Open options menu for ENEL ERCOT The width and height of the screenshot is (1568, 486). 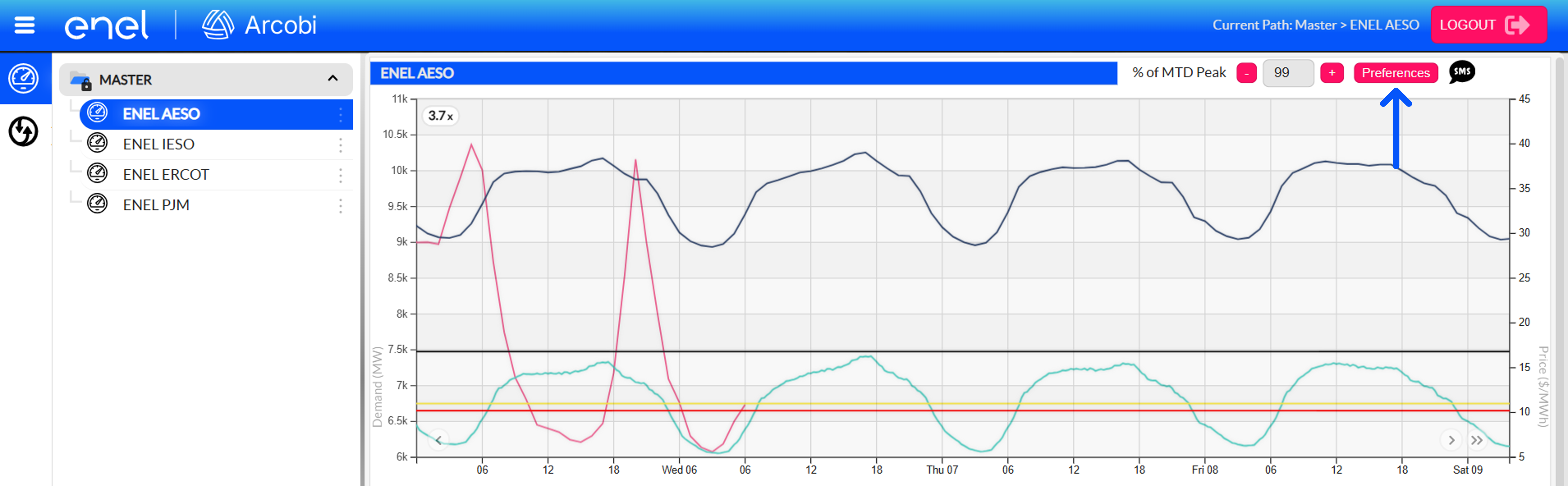tap(340, 175)
